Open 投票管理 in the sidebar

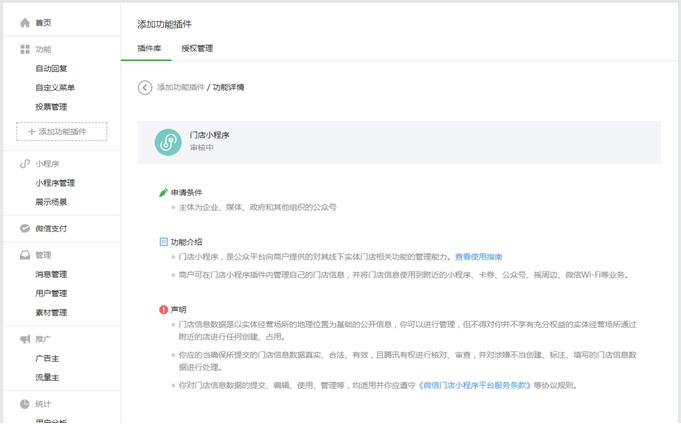(x=51, y=107)
